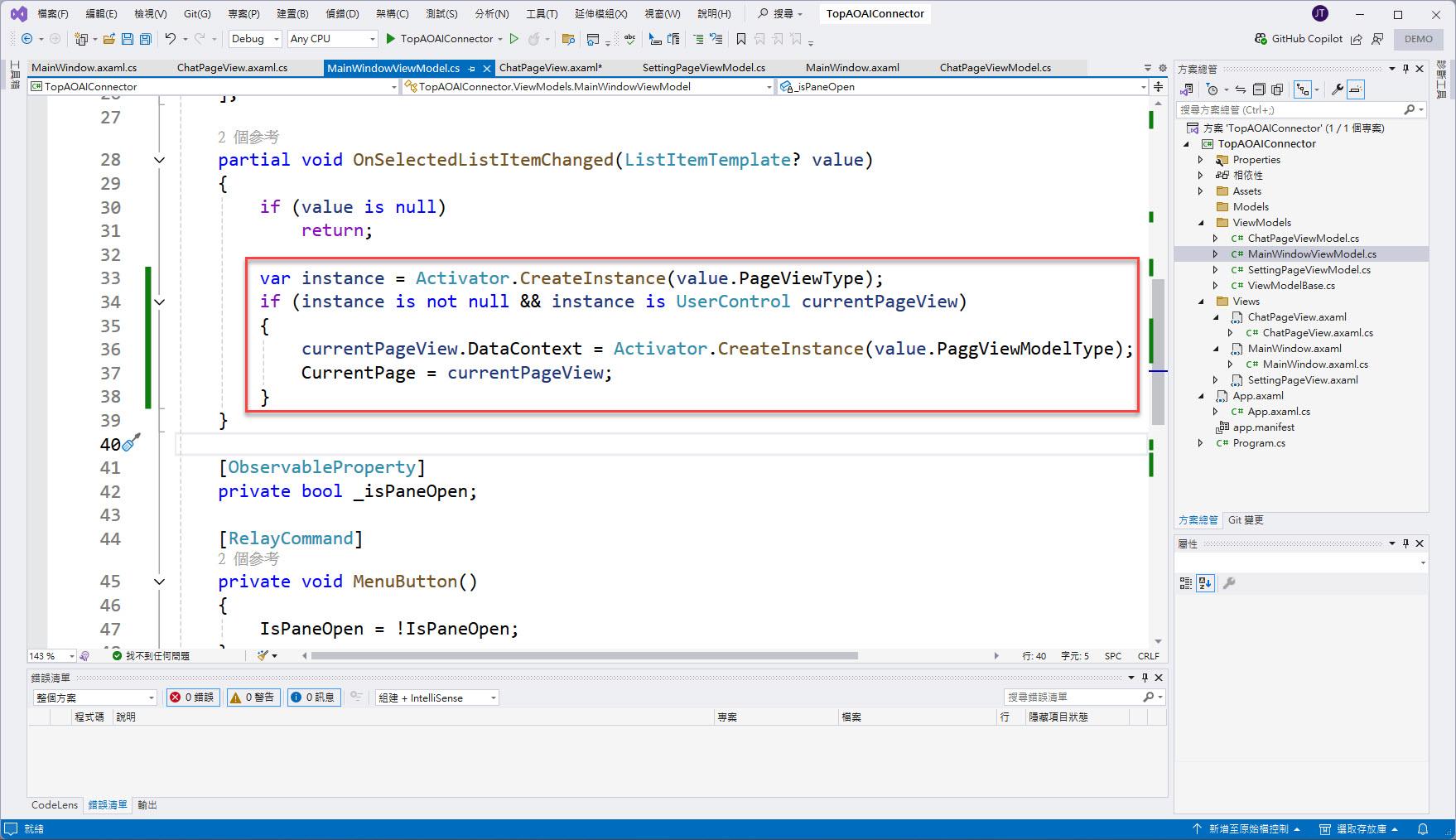Viewport: 1456px width, 840px height.
Task: Click the Hot Reload flame icon
Action: click(534, 39)
